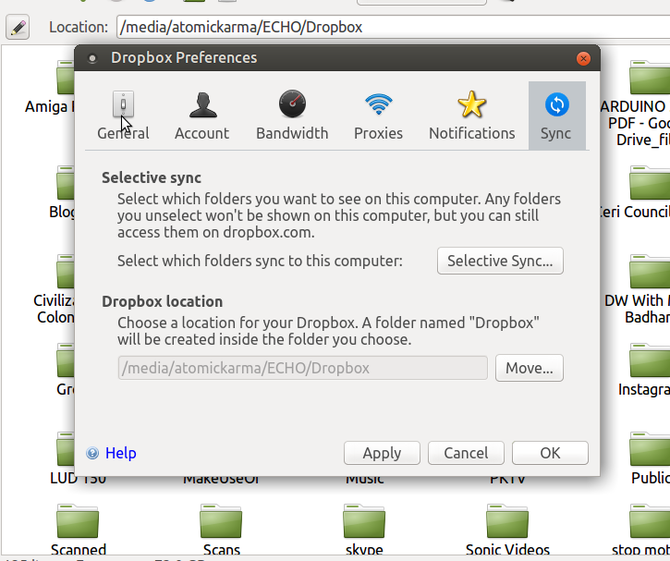
Task: Open the Blog folder in file manager
Action: tap(64, 192)
